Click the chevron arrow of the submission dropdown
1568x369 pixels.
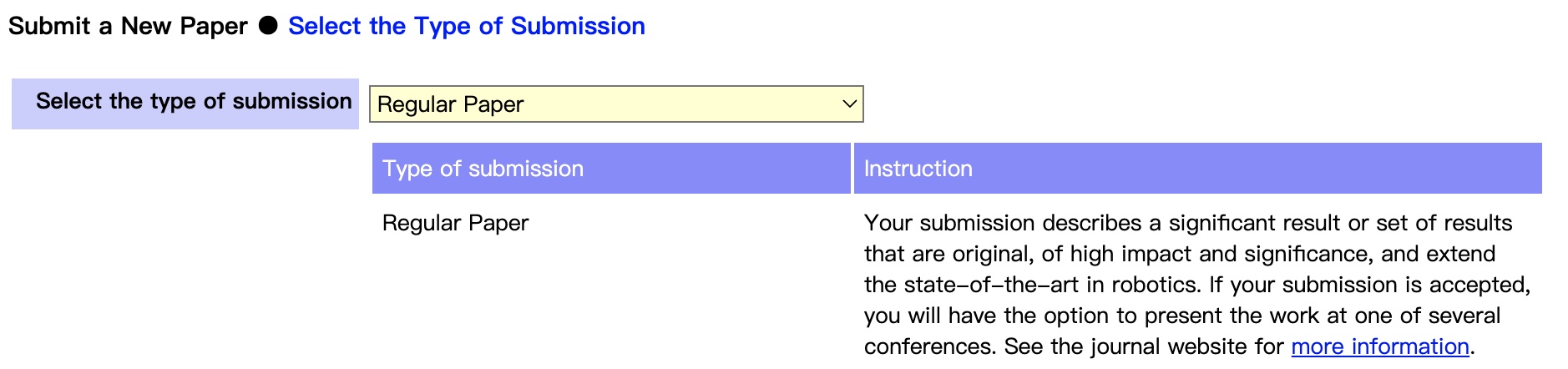849,104
